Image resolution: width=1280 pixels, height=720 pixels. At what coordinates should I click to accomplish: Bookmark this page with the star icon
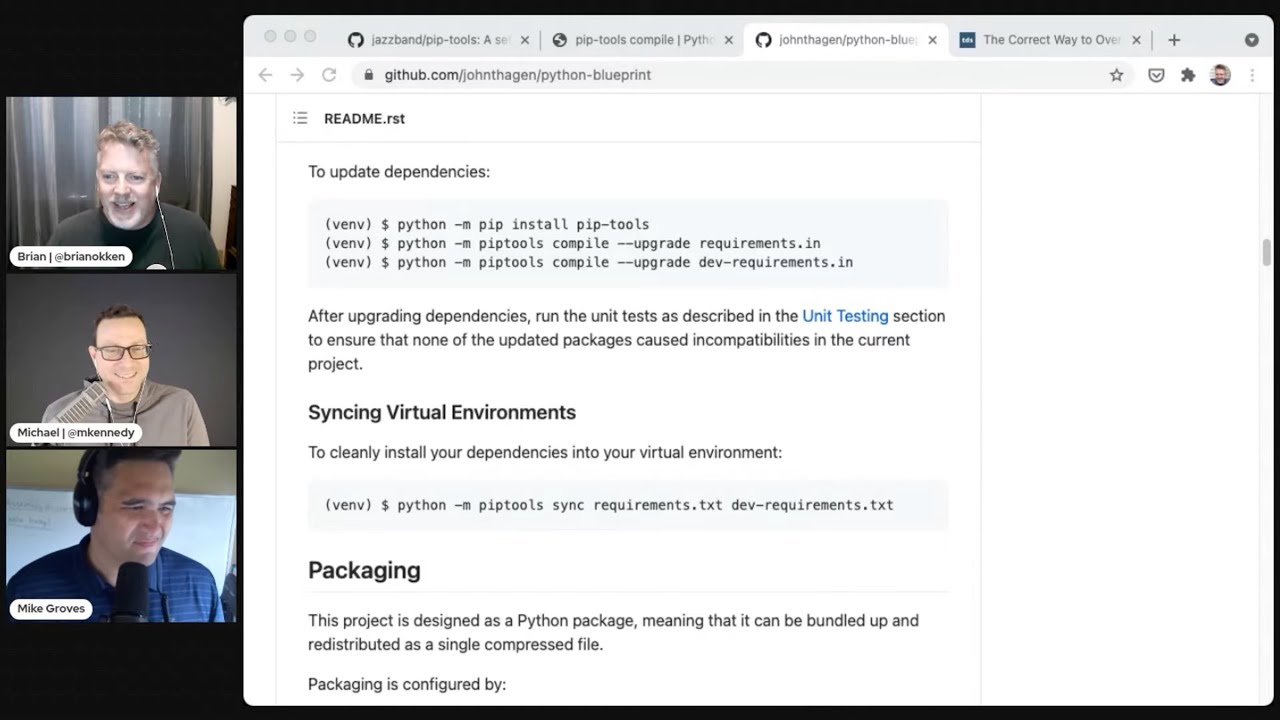(x=1116, y=75)
